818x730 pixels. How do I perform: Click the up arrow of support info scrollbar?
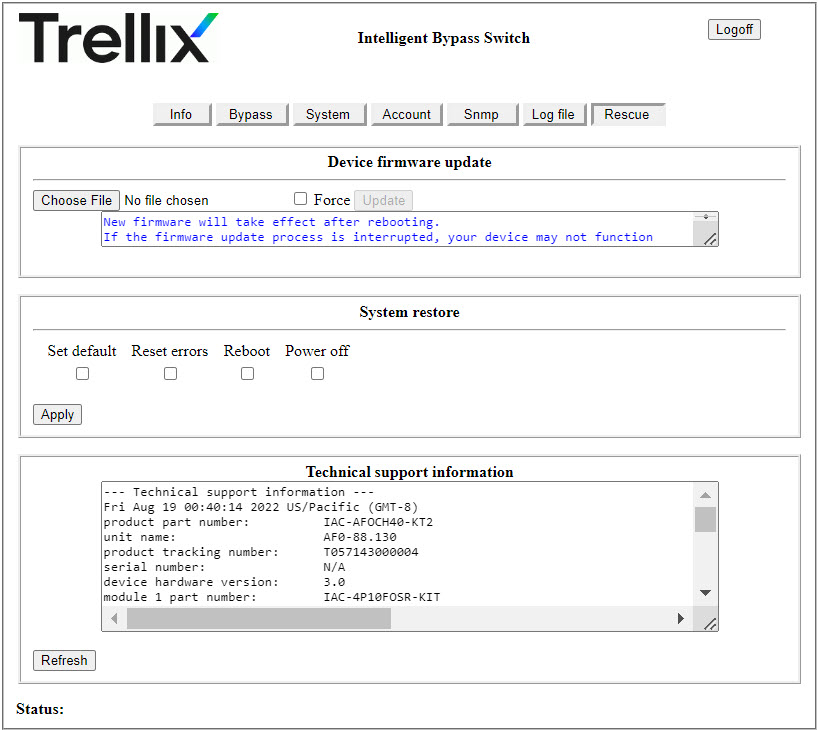click(x=705, y=495)
